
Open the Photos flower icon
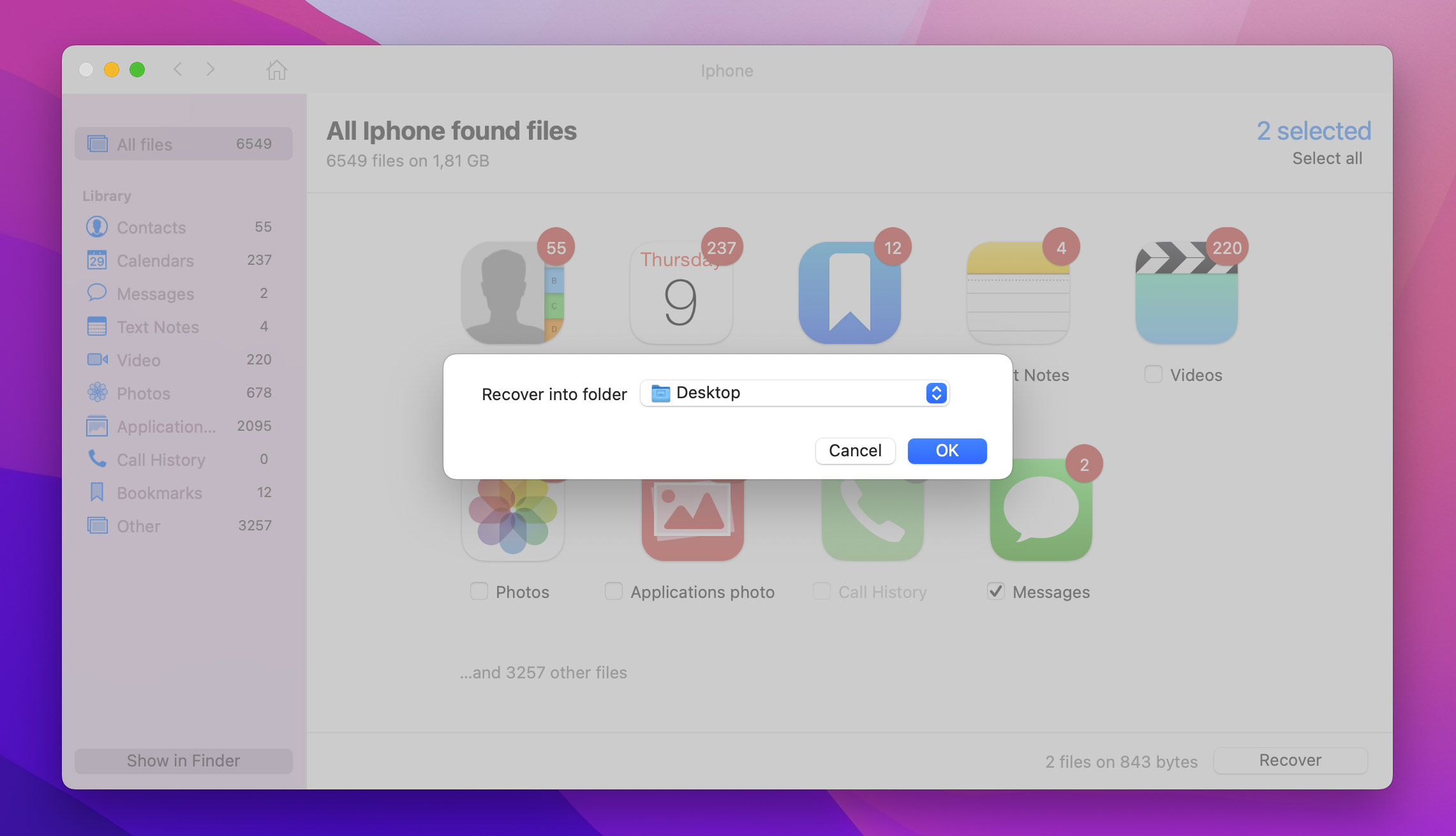513,520
